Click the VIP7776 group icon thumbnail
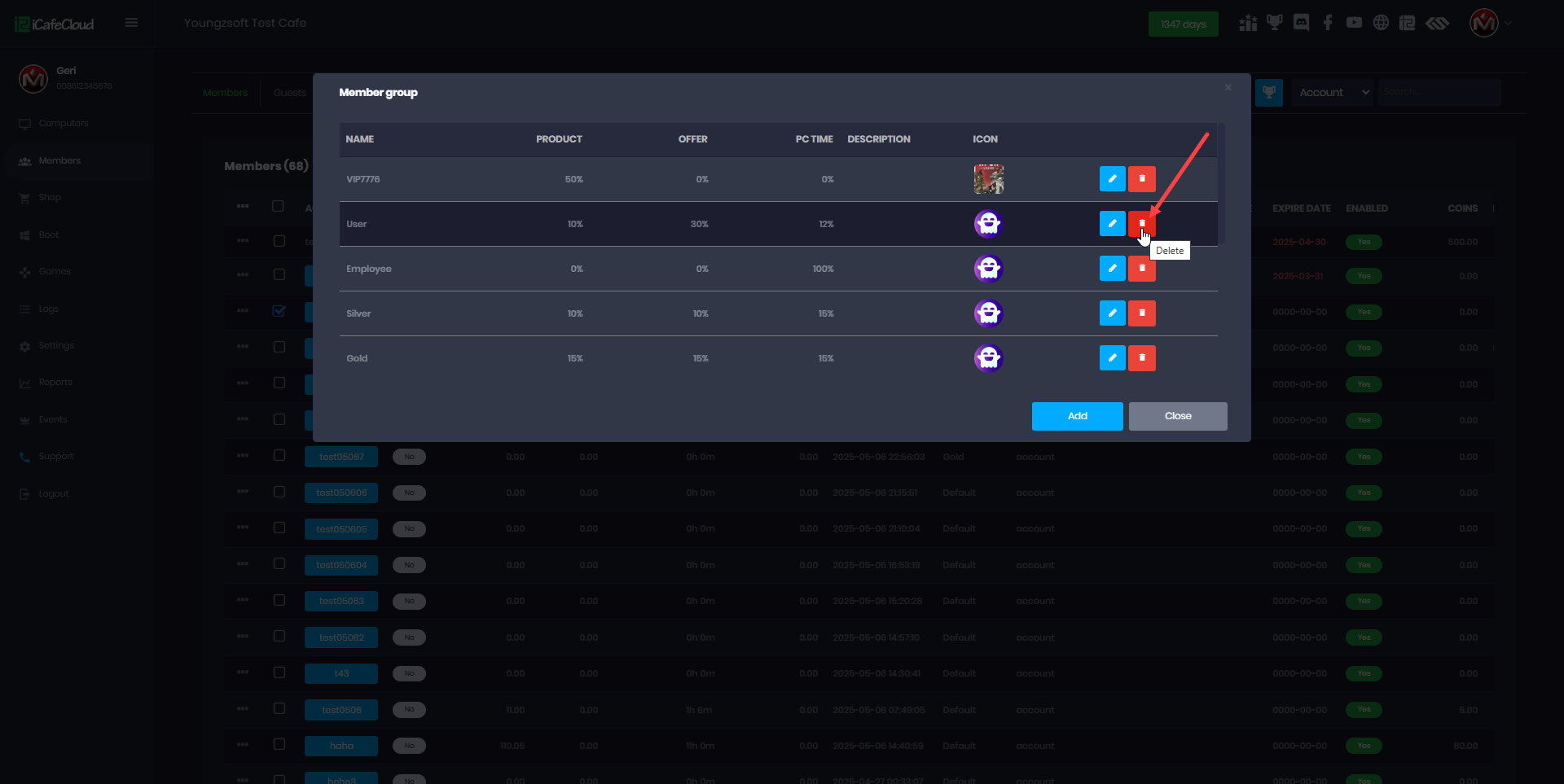This screenshot has width=1564, height=784. point(988,179)
